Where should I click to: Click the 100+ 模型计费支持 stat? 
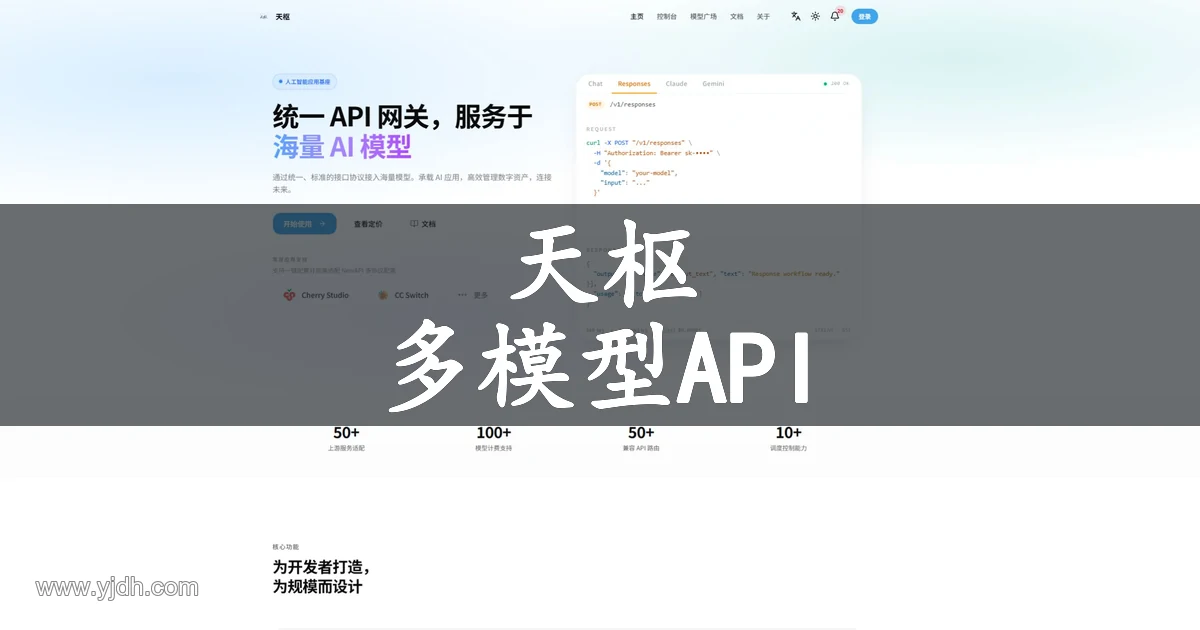[493, 439]
